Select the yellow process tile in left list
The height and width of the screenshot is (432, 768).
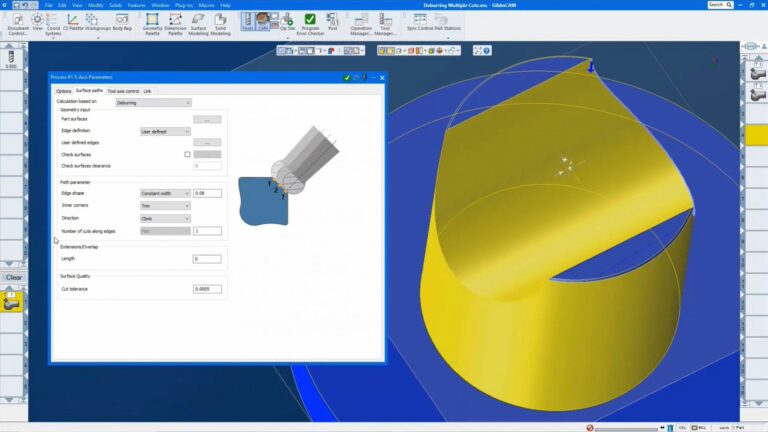pos(11,301)
